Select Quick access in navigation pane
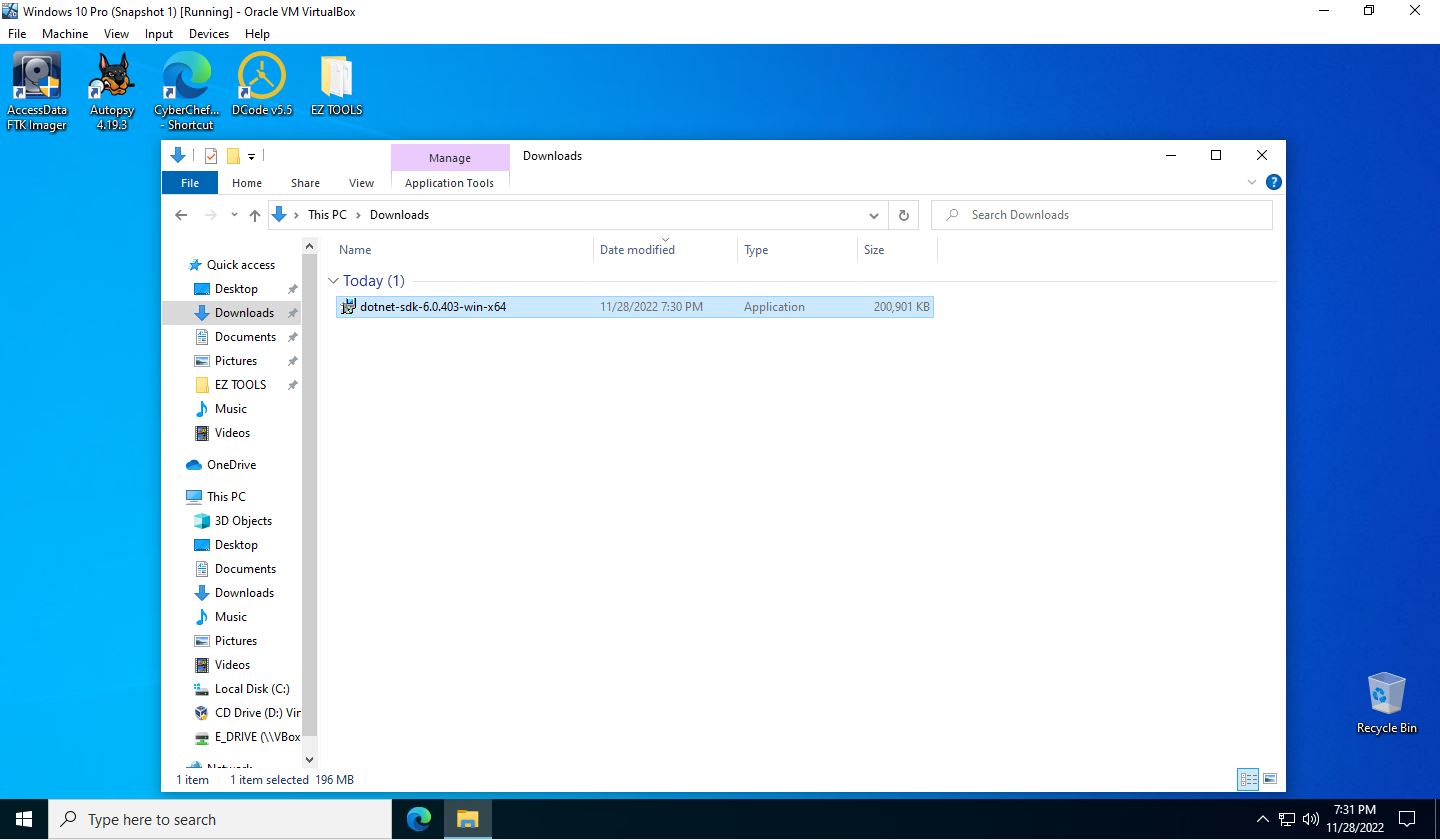Screen dimensions: 1440x840 tap(241, 265)
